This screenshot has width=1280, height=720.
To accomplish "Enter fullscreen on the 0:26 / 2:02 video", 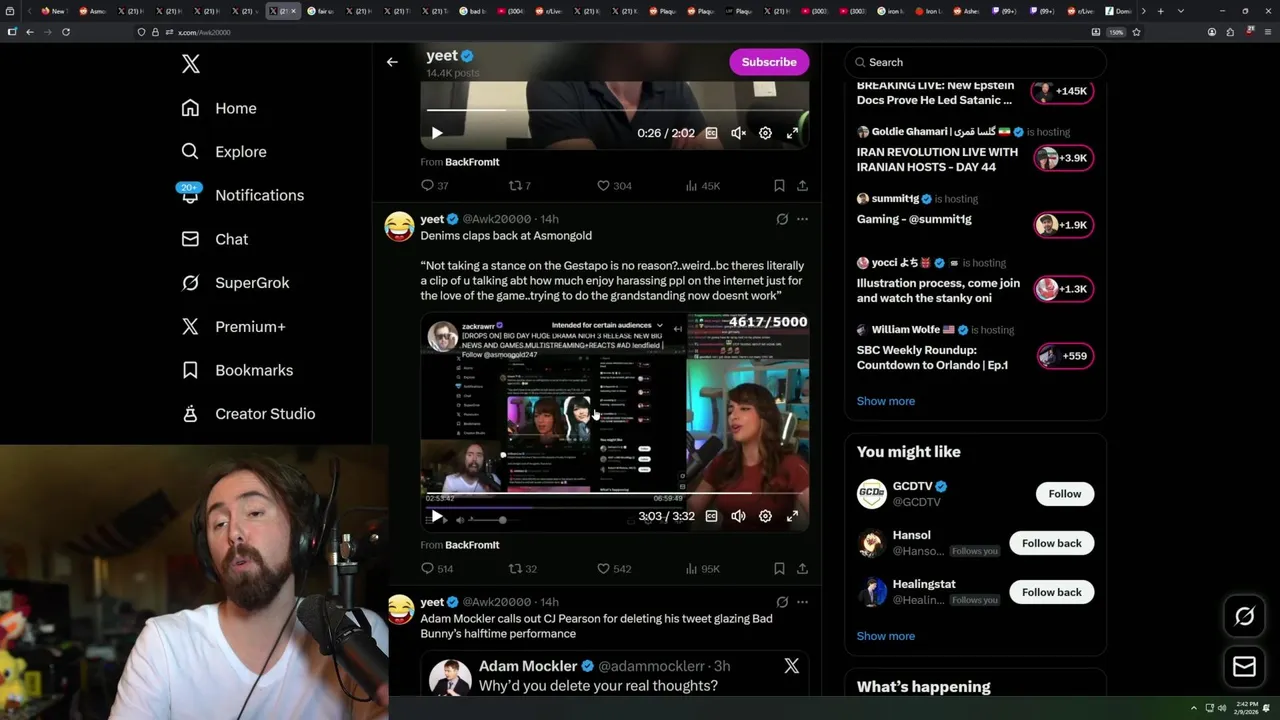I will click(x=792, y=133).
